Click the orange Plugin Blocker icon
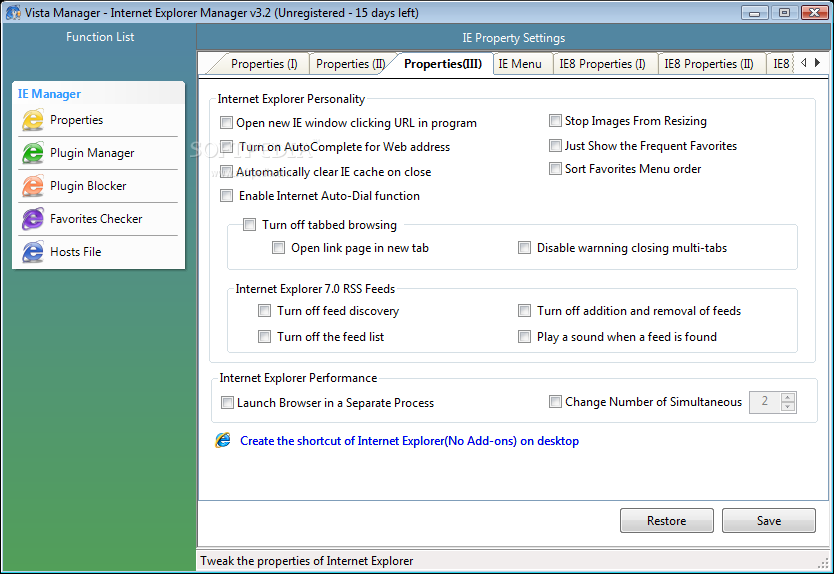 (x=32, y=186)
